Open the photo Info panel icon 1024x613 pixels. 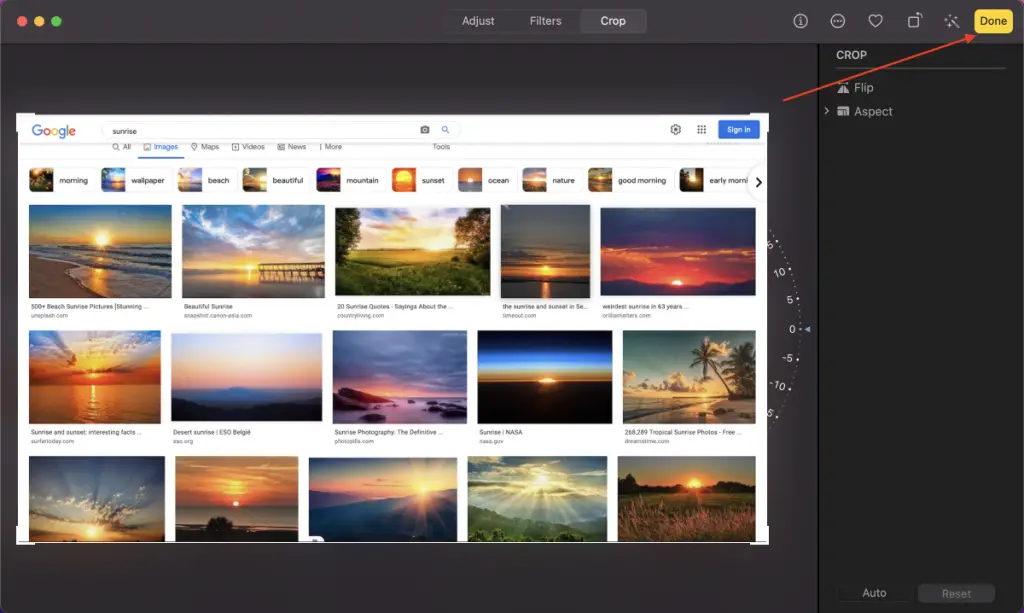click(x=800, y=21)
